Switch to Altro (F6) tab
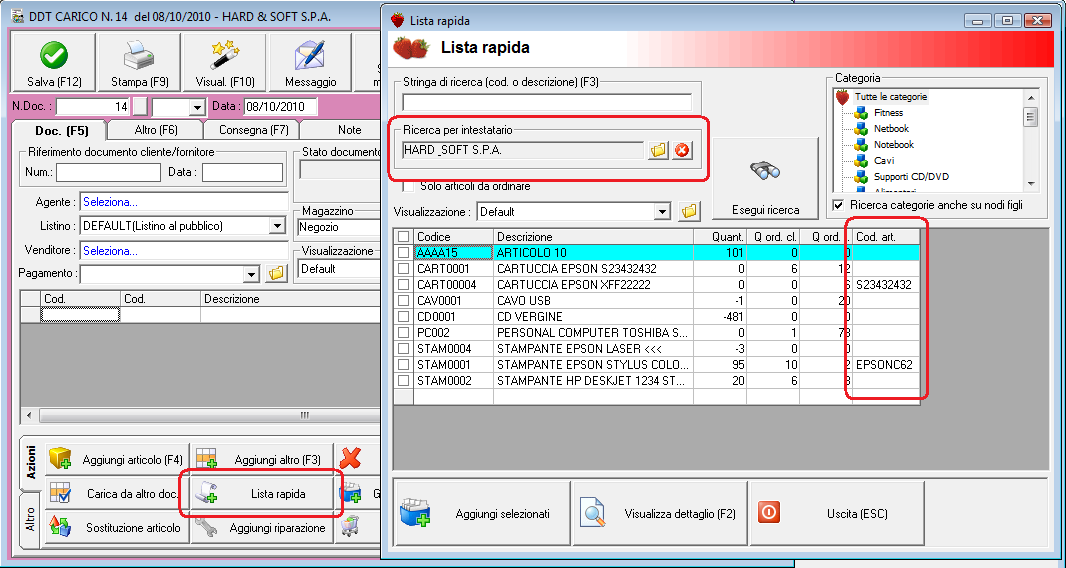1066x568 pixels. tap(156, 130)
